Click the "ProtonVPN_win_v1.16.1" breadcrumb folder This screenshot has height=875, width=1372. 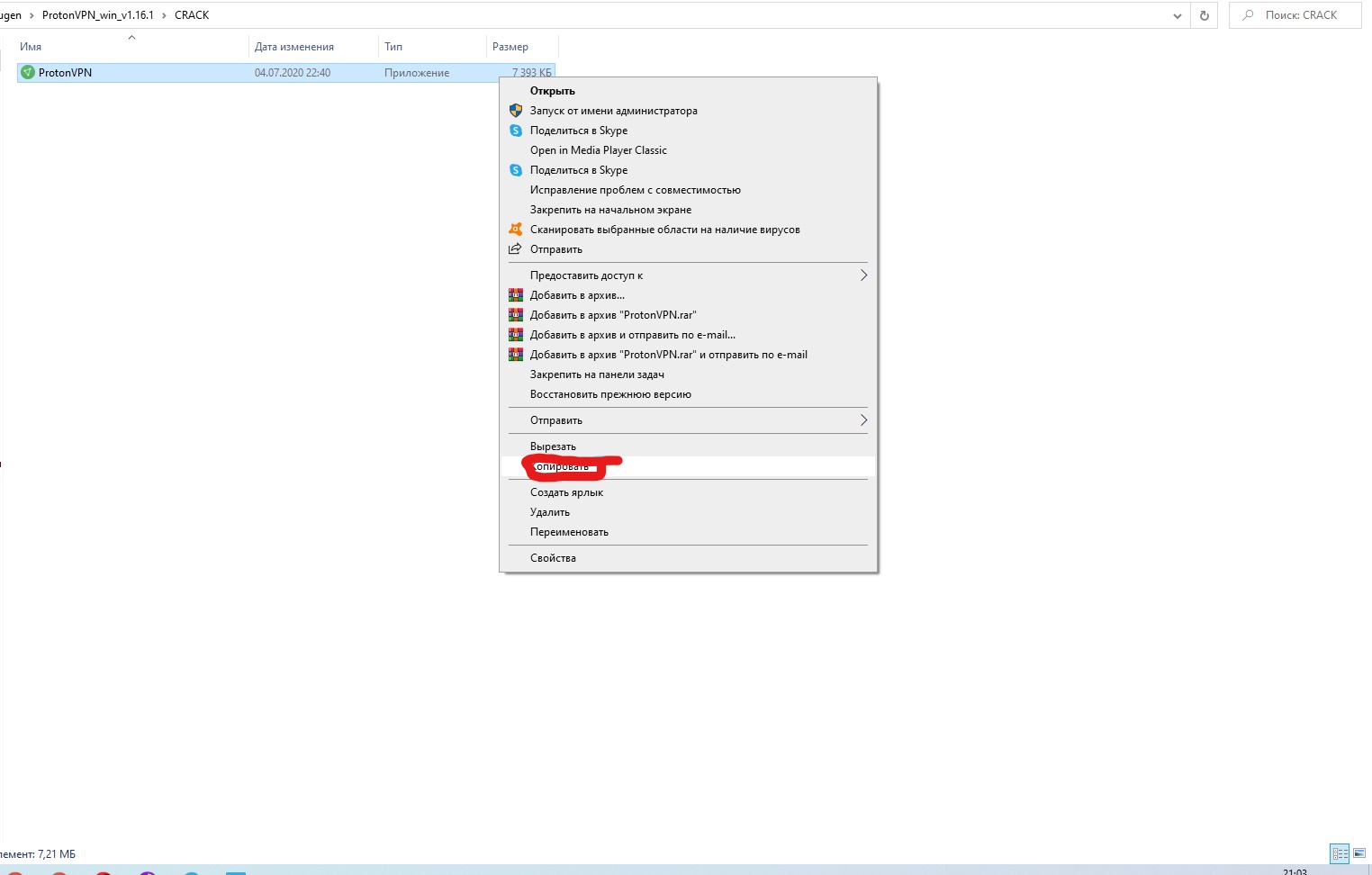pyautogui.click(x=97, y=15)
